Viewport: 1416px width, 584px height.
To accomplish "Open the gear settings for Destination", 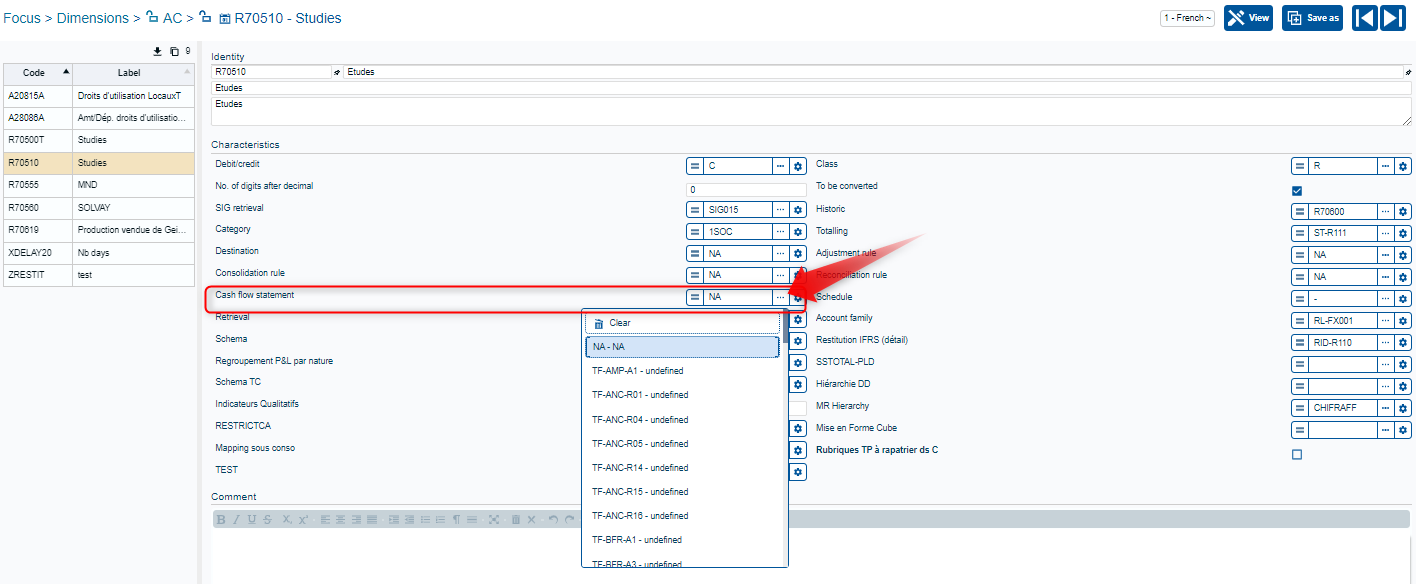I will (x=798, y=254).
